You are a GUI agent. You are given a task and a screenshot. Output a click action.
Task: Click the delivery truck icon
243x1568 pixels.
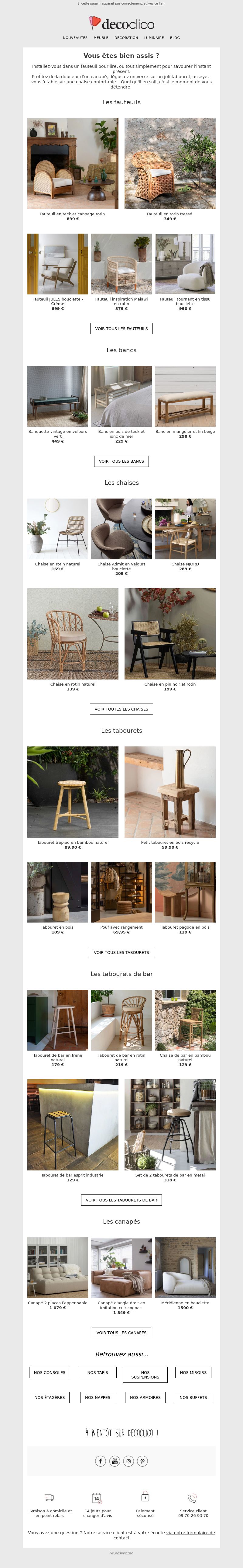tap(49, 1497)
